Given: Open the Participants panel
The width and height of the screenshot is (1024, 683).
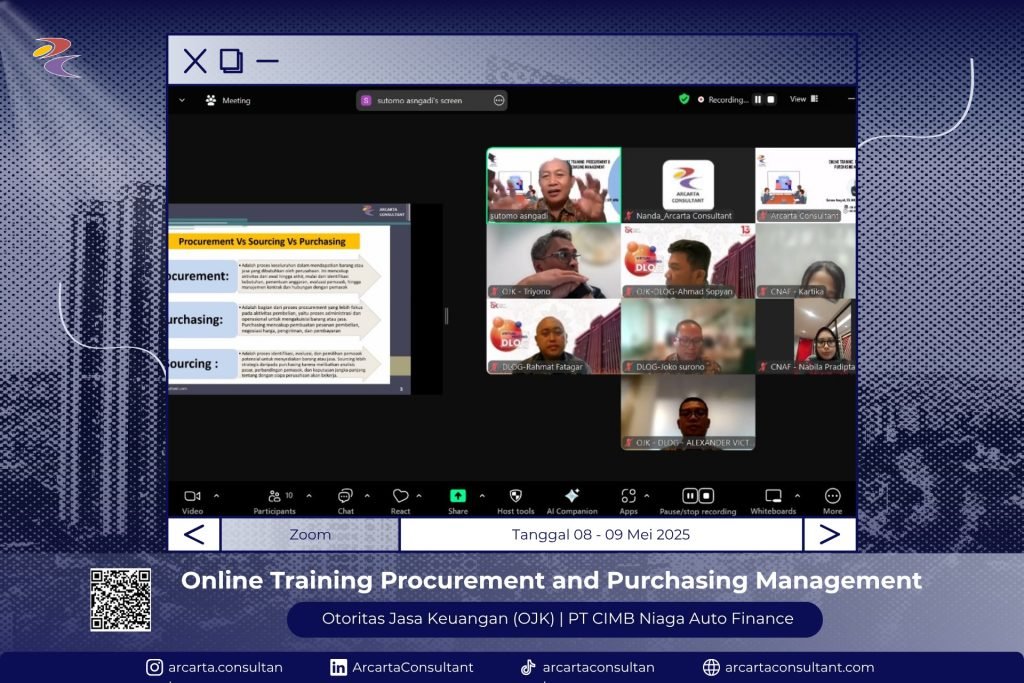Looking at the screenshot, I should click(x=275, y=496).
